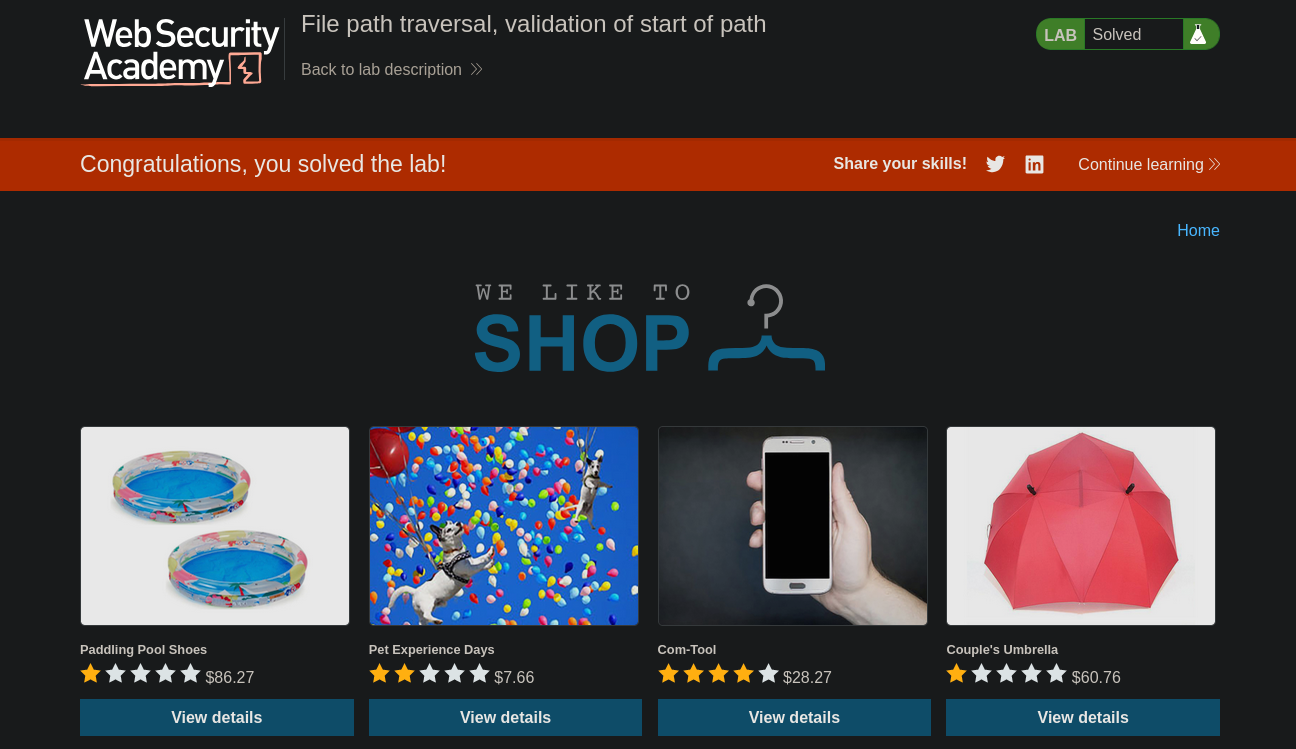Click the lab flask icon

click(x=1198, y=34)
